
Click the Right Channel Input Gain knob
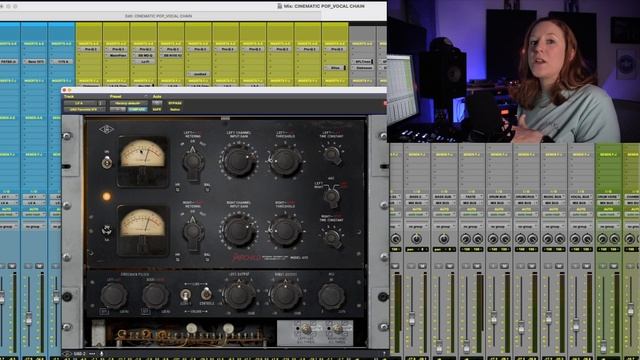(x=238, y=231)
